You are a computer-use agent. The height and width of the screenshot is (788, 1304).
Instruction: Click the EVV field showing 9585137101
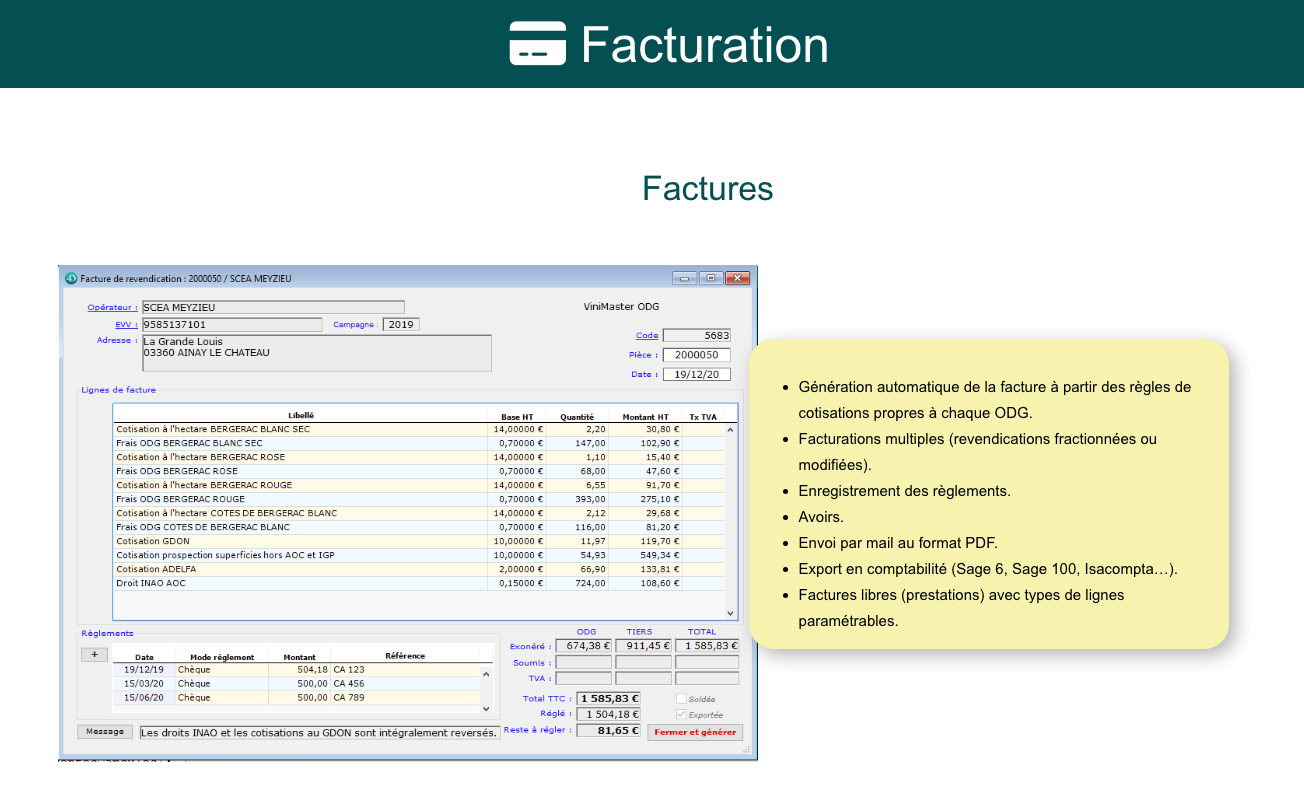pos(232,324)
